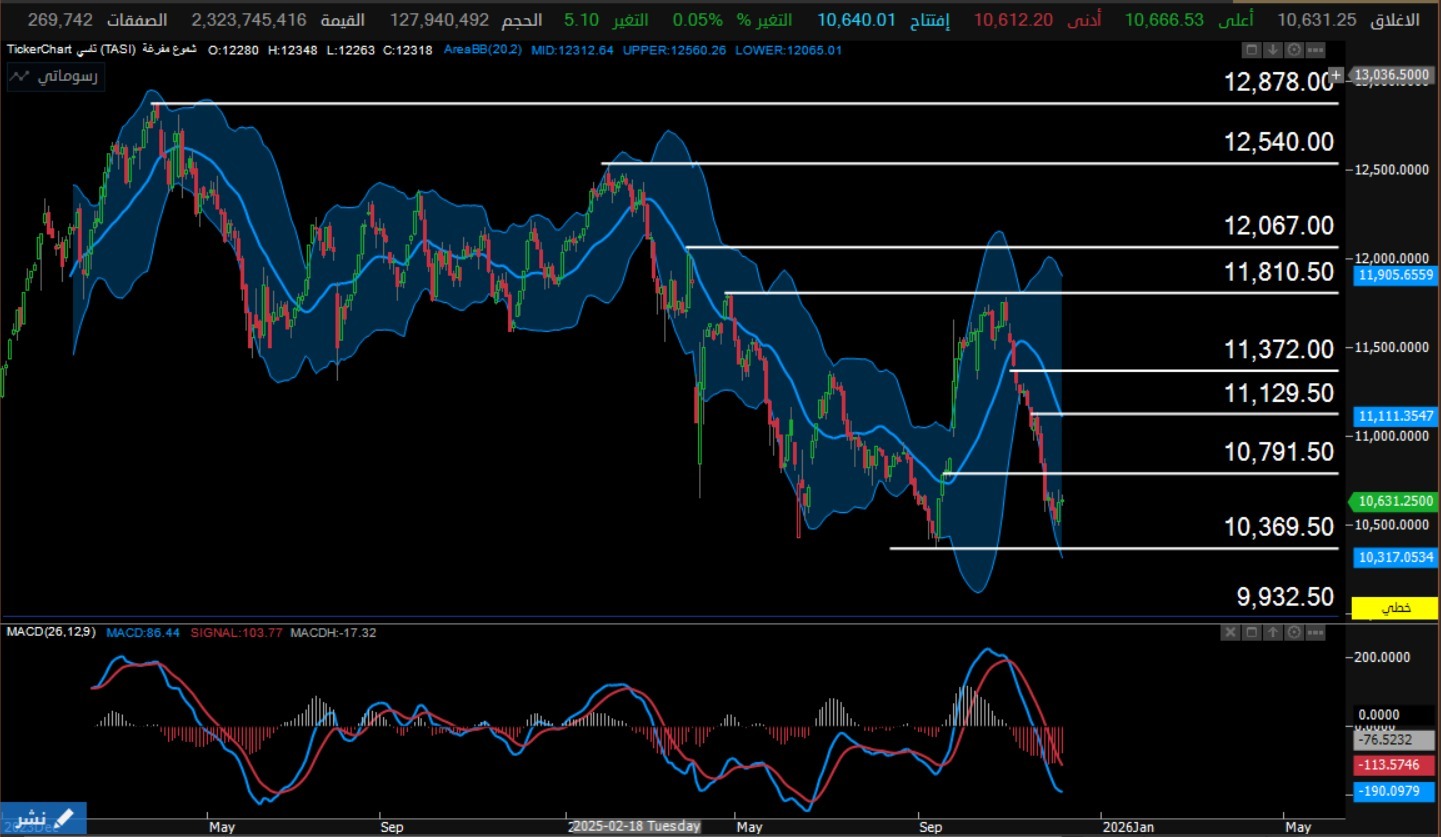Maximize the MACD indicator panel
Image resolution: width=1441 pixels, height=837 pixels.
click(1251, 632)
